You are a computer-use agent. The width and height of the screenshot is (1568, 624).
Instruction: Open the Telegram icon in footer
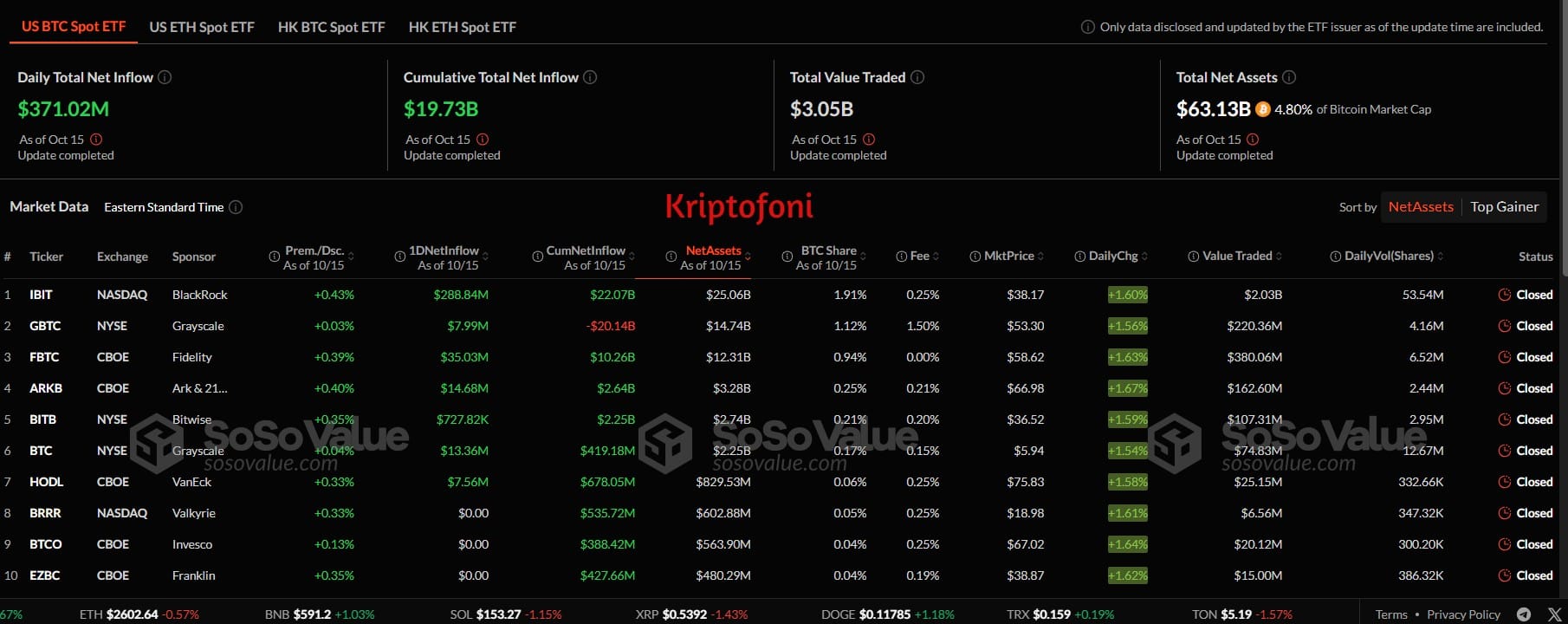point(1524,614)
